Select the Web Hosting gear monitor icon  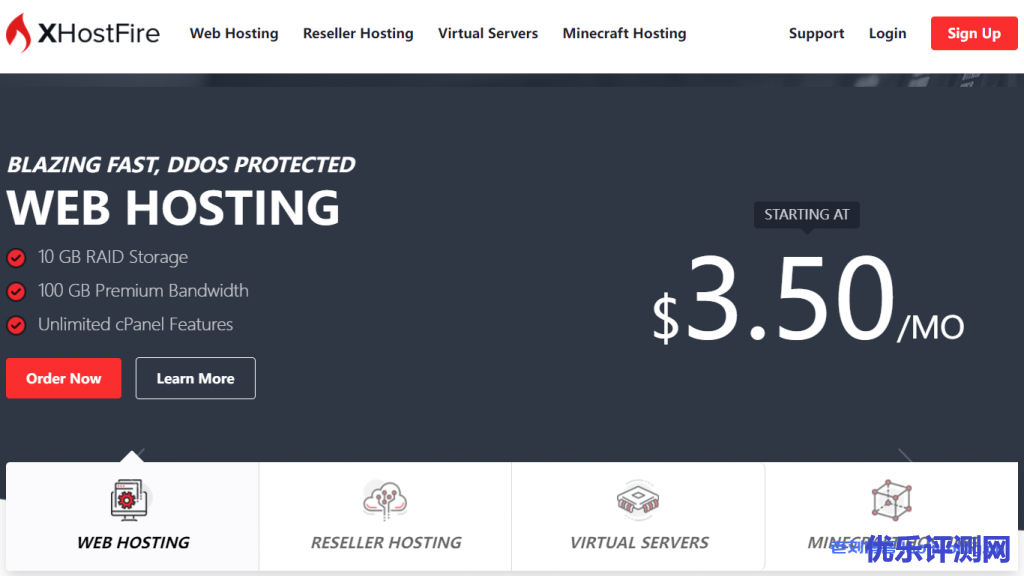pyautogui.click(x=129, y=500)
